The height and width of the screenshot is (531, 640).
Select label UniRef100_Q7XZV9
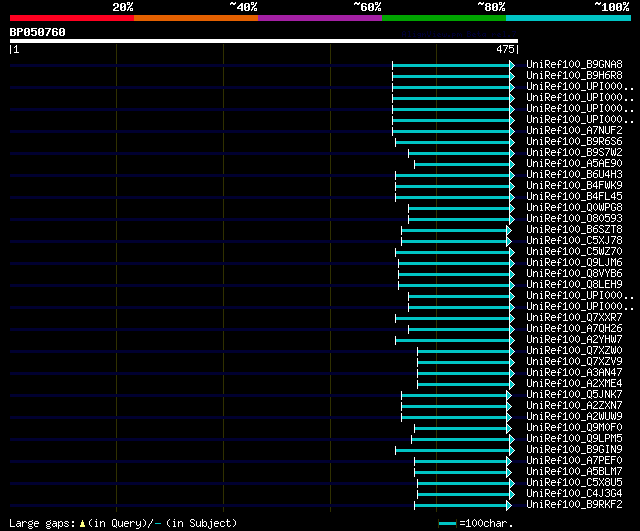point(574,362)
